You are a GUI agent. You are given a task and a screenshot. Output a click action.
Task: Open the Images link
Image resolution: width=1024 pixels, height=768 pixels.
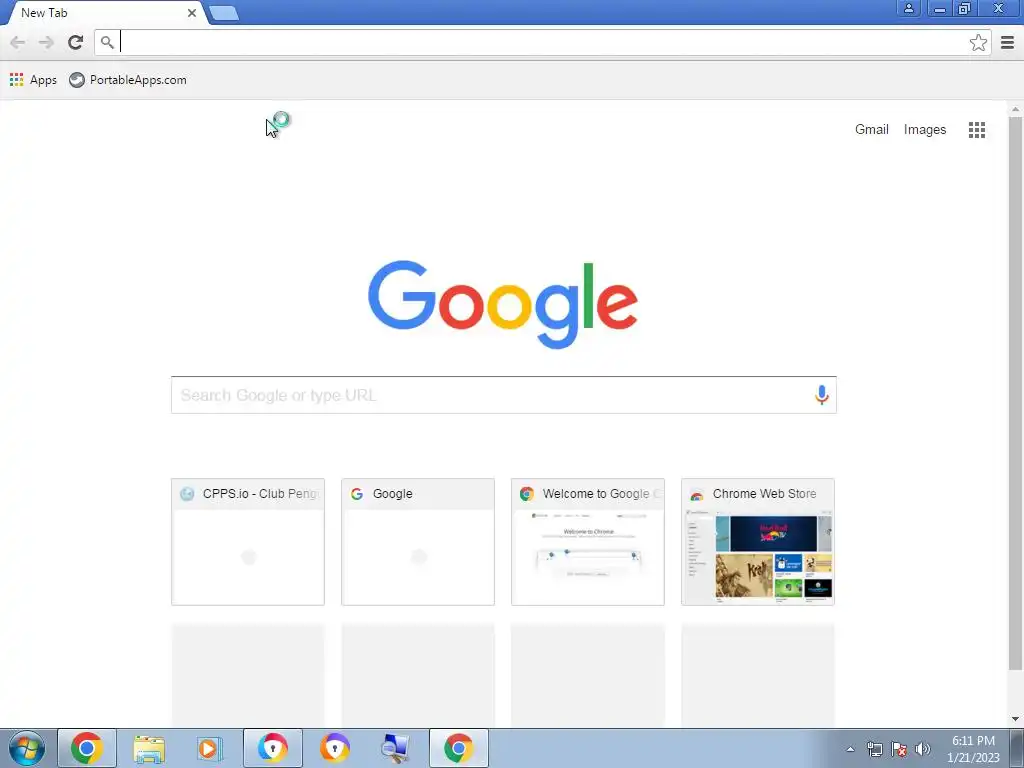click(x=924, y=129)
